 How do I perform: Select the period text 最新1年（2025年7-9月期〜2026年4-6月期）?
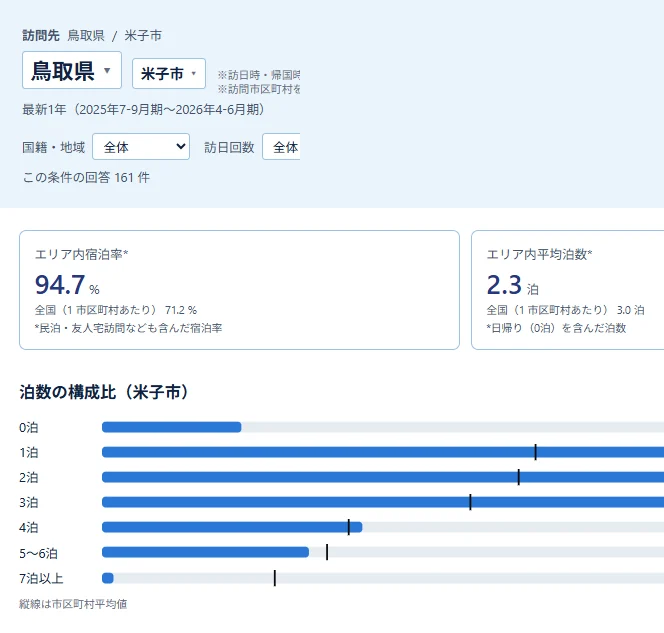pos(144,110)
